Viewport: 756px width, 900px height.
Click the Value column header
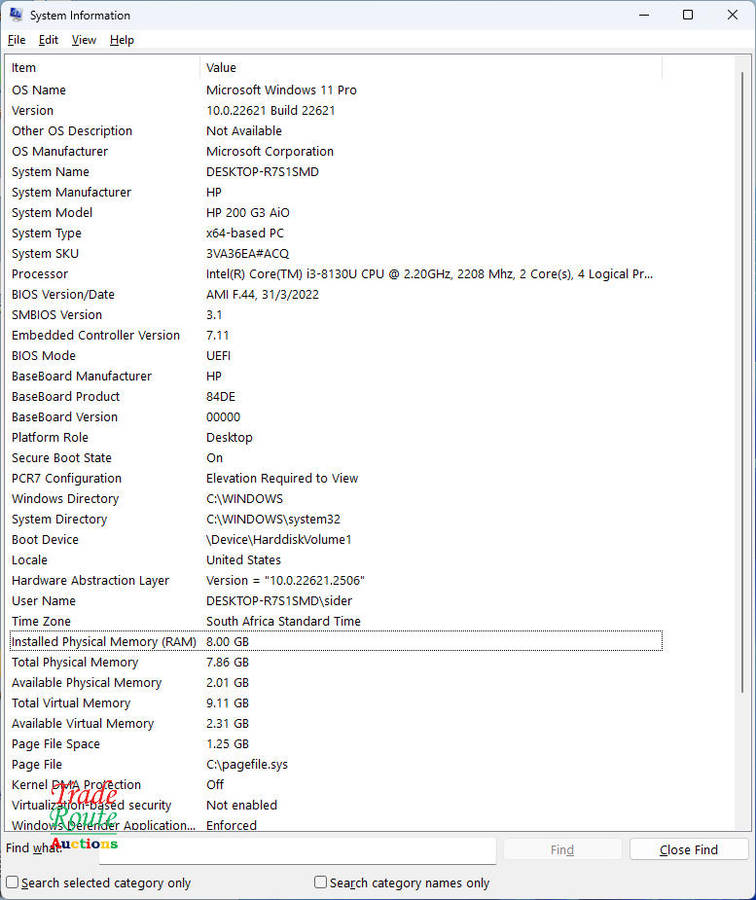[x=430, y=68]
